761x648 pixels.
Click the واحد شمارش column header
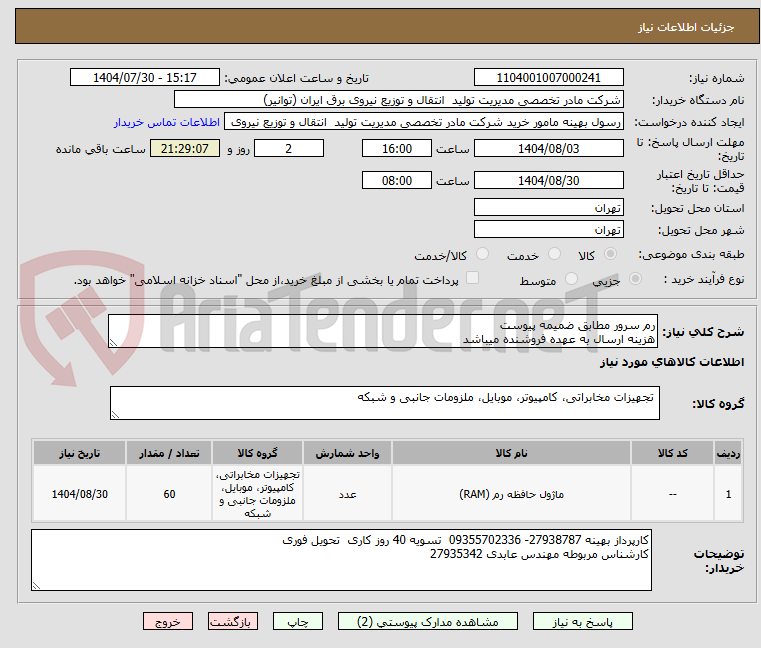[347, 453]
